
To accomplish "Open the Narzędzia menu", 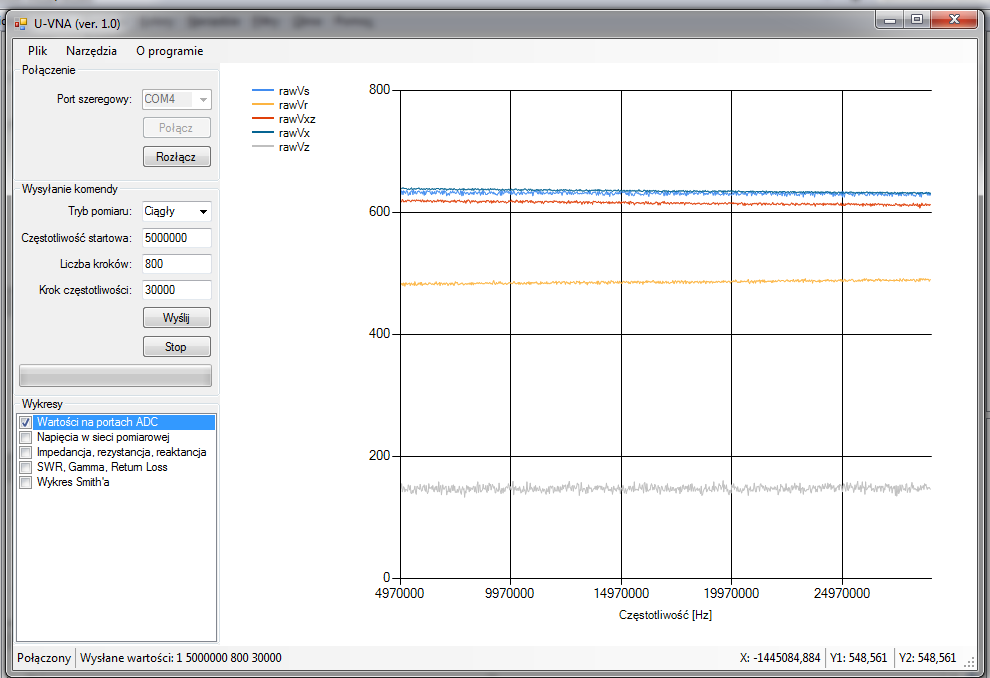I will tap(91, 51).
